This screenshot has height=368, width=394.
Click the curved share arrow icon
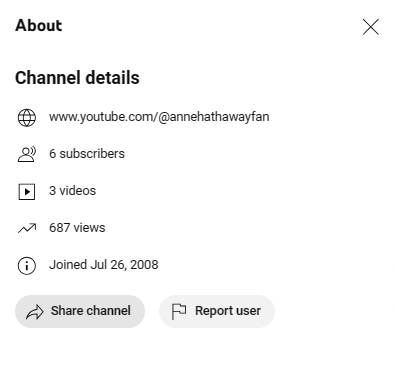[x=35, y=312]
